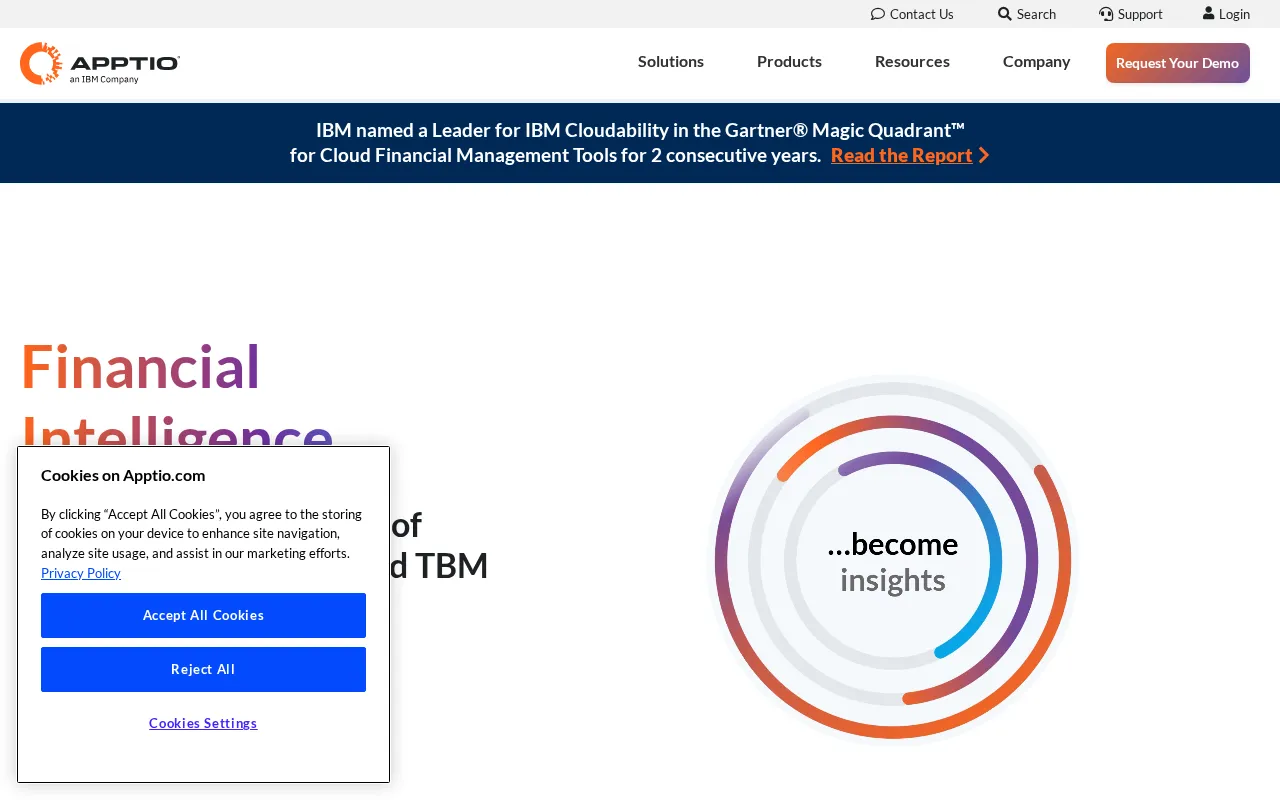Image resolution: width=1280 pixels, height=800 pixels.
Task: Click the Contact Us chat bubble icon
Action: coord(878,14)
